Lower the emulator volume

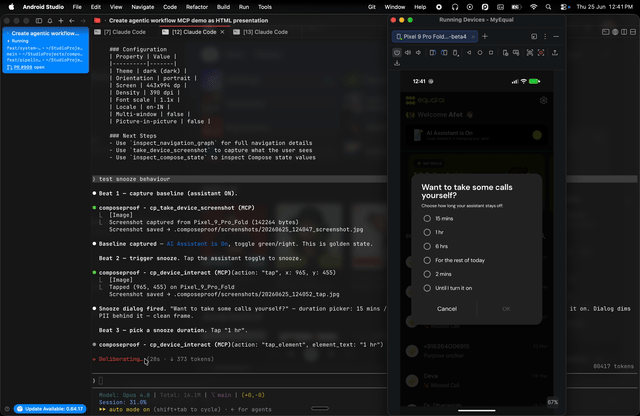pyautogui.click(x=418, y=53)
